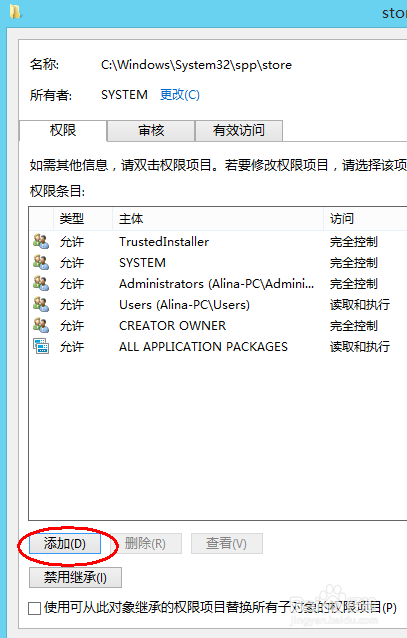407x638 pixels.
Task: Select the SYSTEM entry's user icon
Action: click(x=41, y=262)
